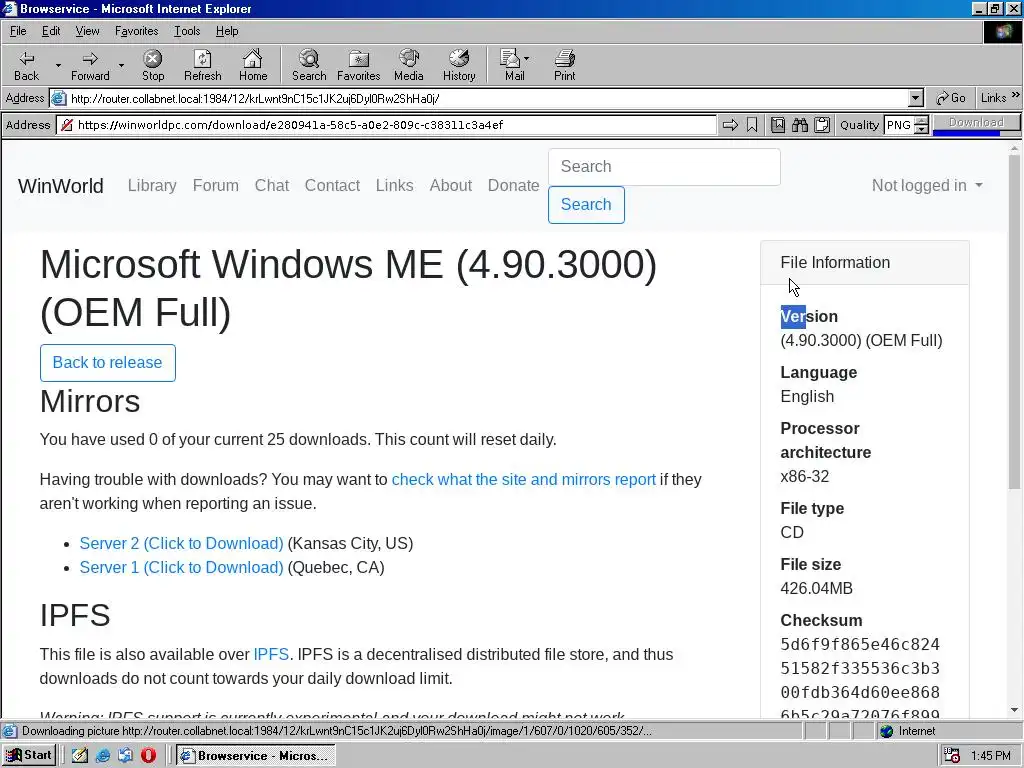The width and height of the screenshot is (1024, 768).
Task: Click the Refresh page icon
Action: click(x=202, y=59)
